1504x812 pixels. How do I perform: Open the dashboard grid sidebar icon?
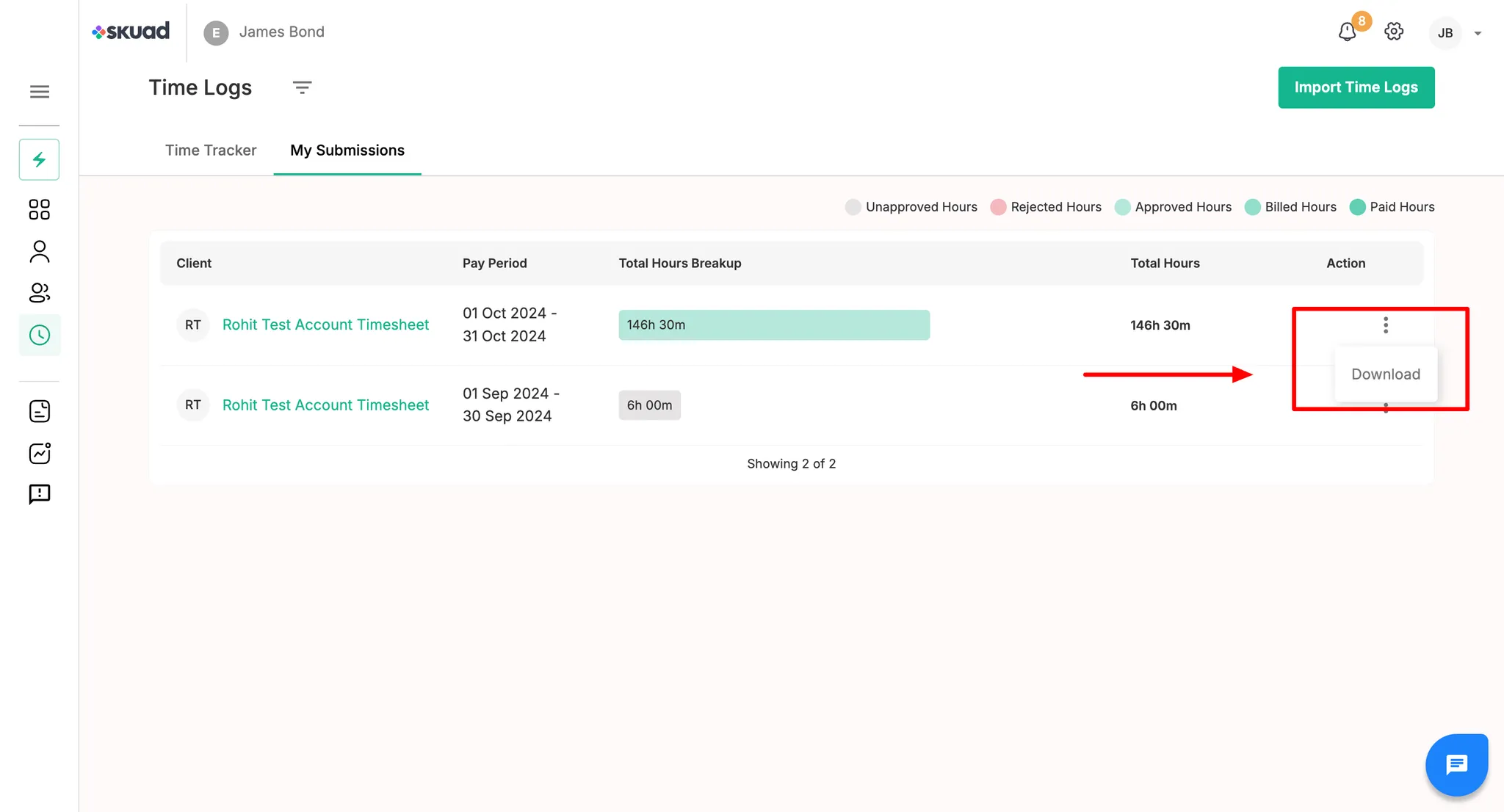click(40, 209)
